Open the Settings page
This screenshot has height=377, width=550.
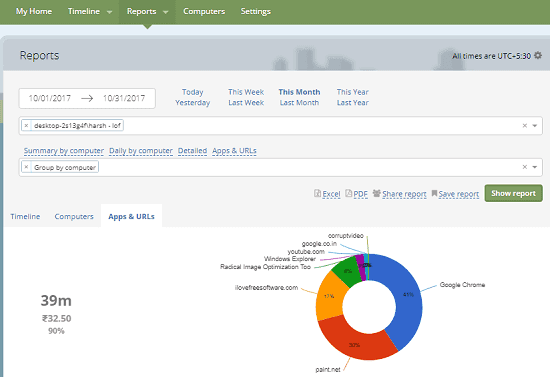tap(256, 11)
